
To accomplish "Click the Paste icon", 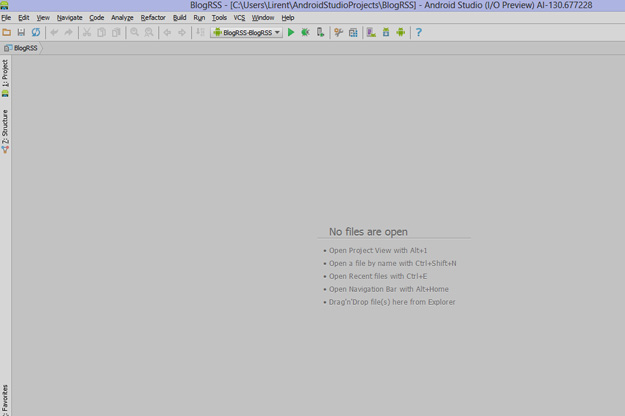I will tap(116, 32).
